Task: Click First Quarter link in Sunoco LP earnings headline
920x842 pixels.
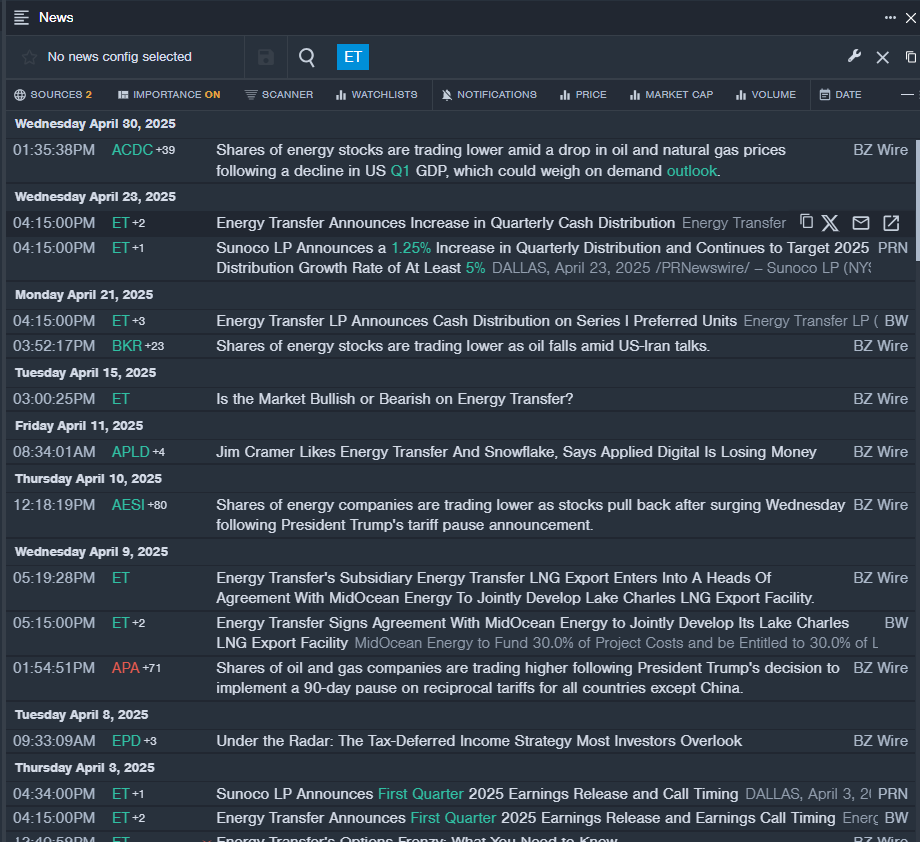Action: (421, 794)
